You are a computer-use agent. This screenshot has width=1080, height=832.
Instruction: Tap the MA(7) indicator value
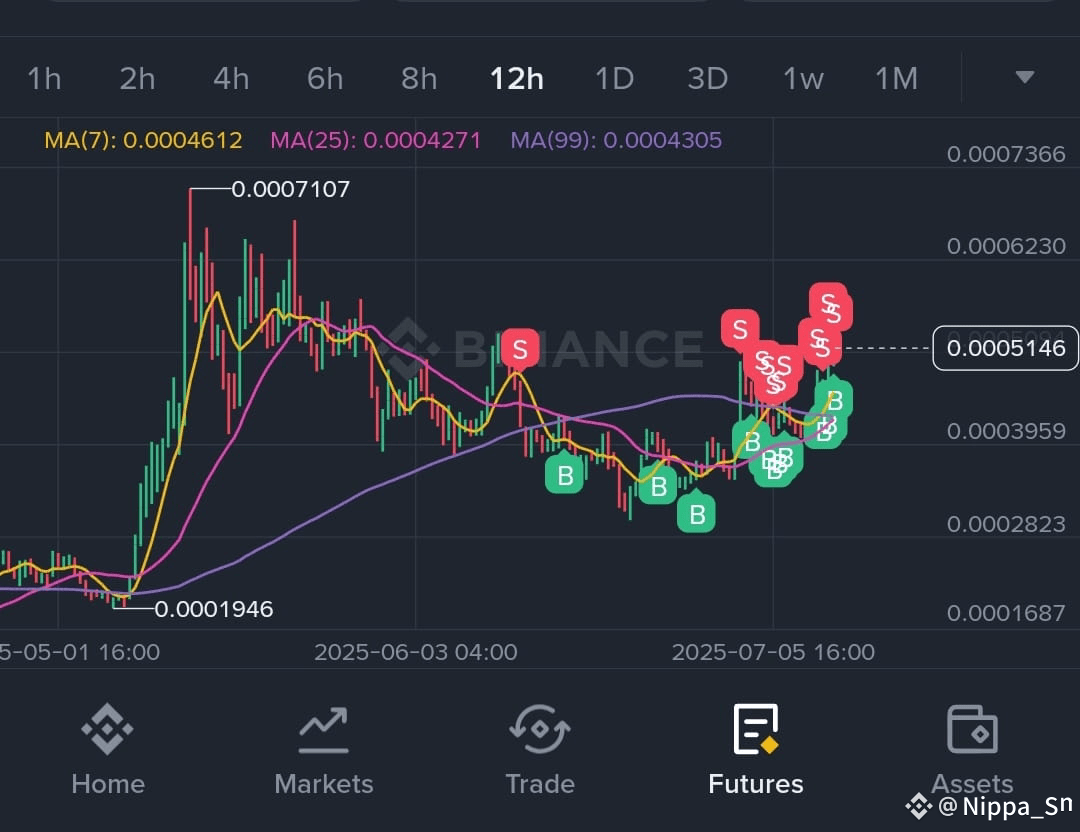[143, 141]
